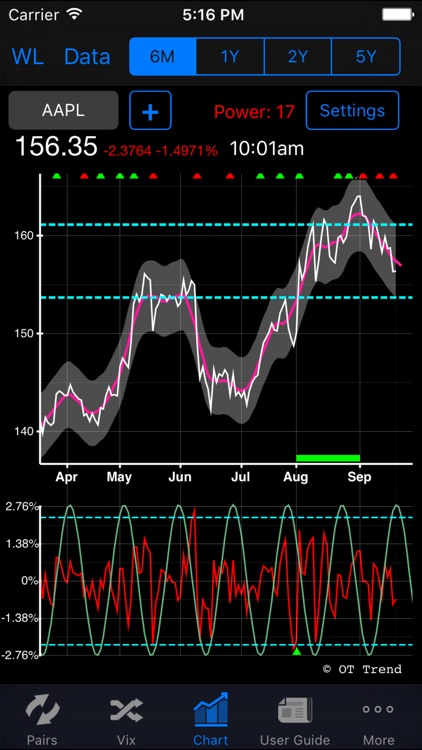Open the Data view
Image resolution: width=422 pixels, height=750 pixels.
(87, 56)
